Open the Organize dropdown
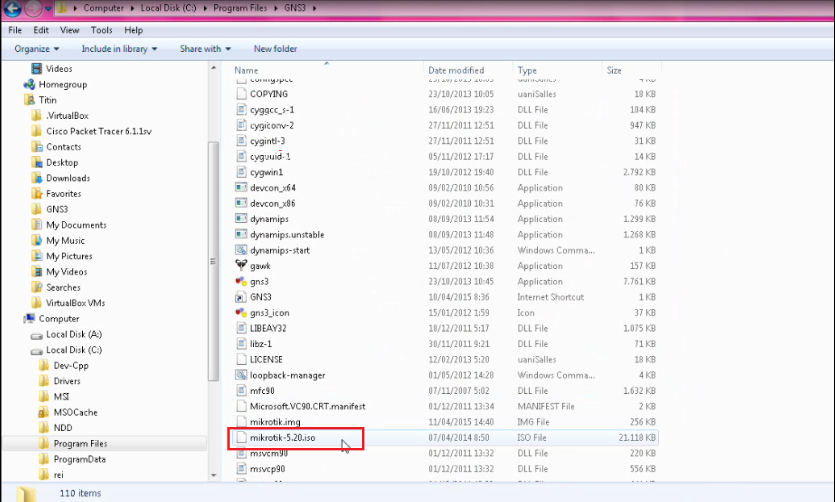 pos(37,49)
